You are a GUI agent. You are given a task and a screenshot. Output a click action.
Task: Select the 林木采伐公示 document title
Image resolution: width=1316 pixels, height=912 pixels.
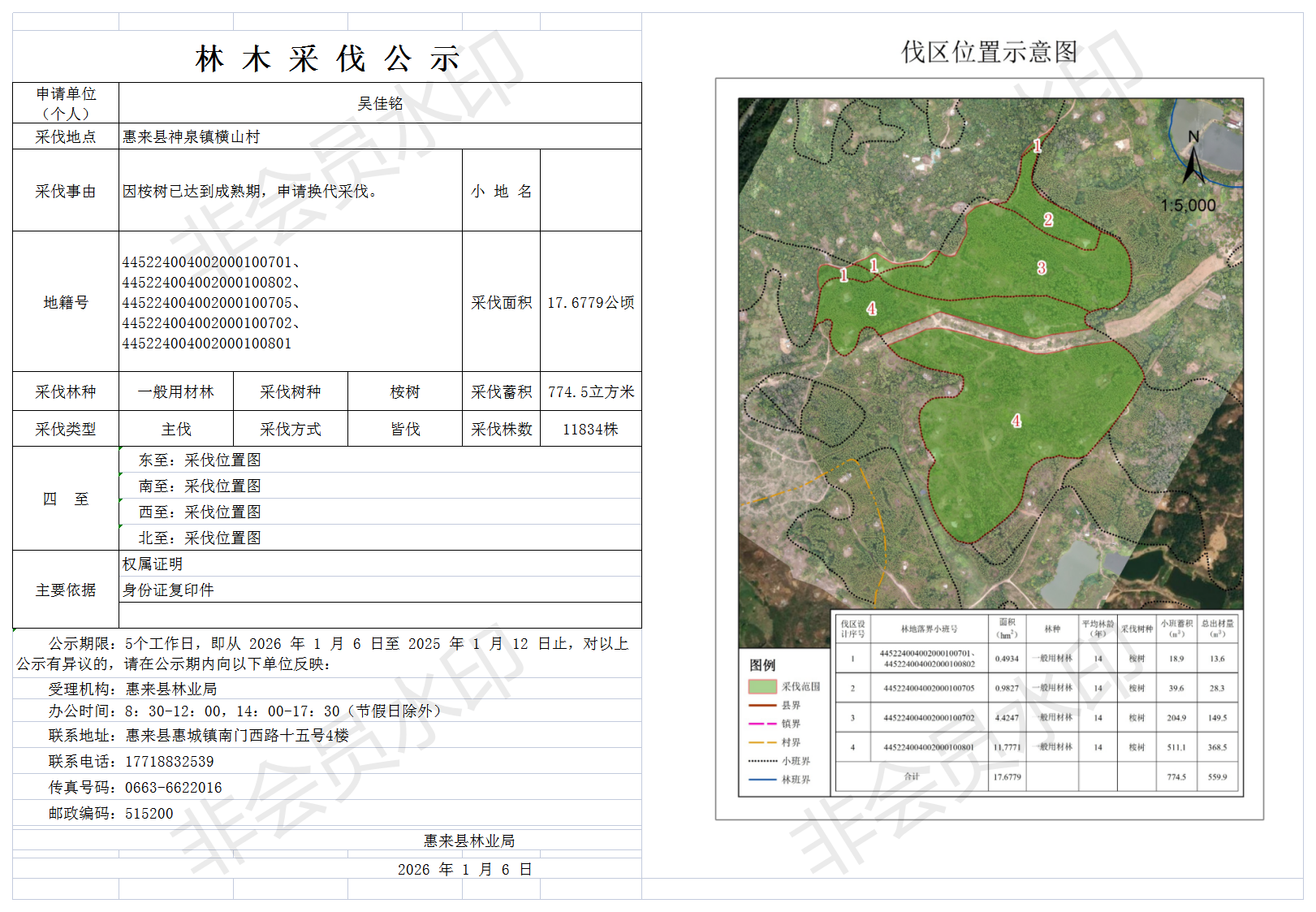[x=327, y=58]
